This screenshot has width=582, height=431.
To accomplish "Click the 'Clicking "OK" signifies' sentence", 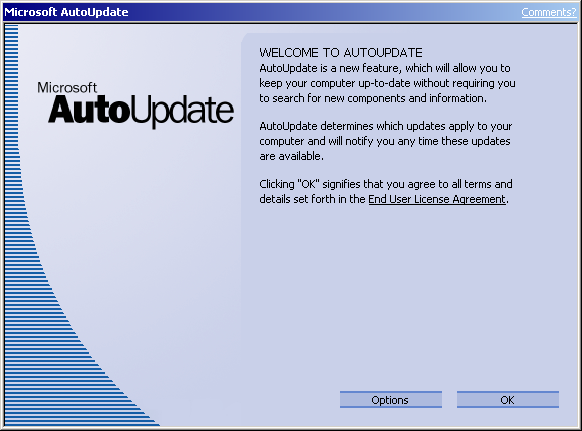I will click(386, 192).
